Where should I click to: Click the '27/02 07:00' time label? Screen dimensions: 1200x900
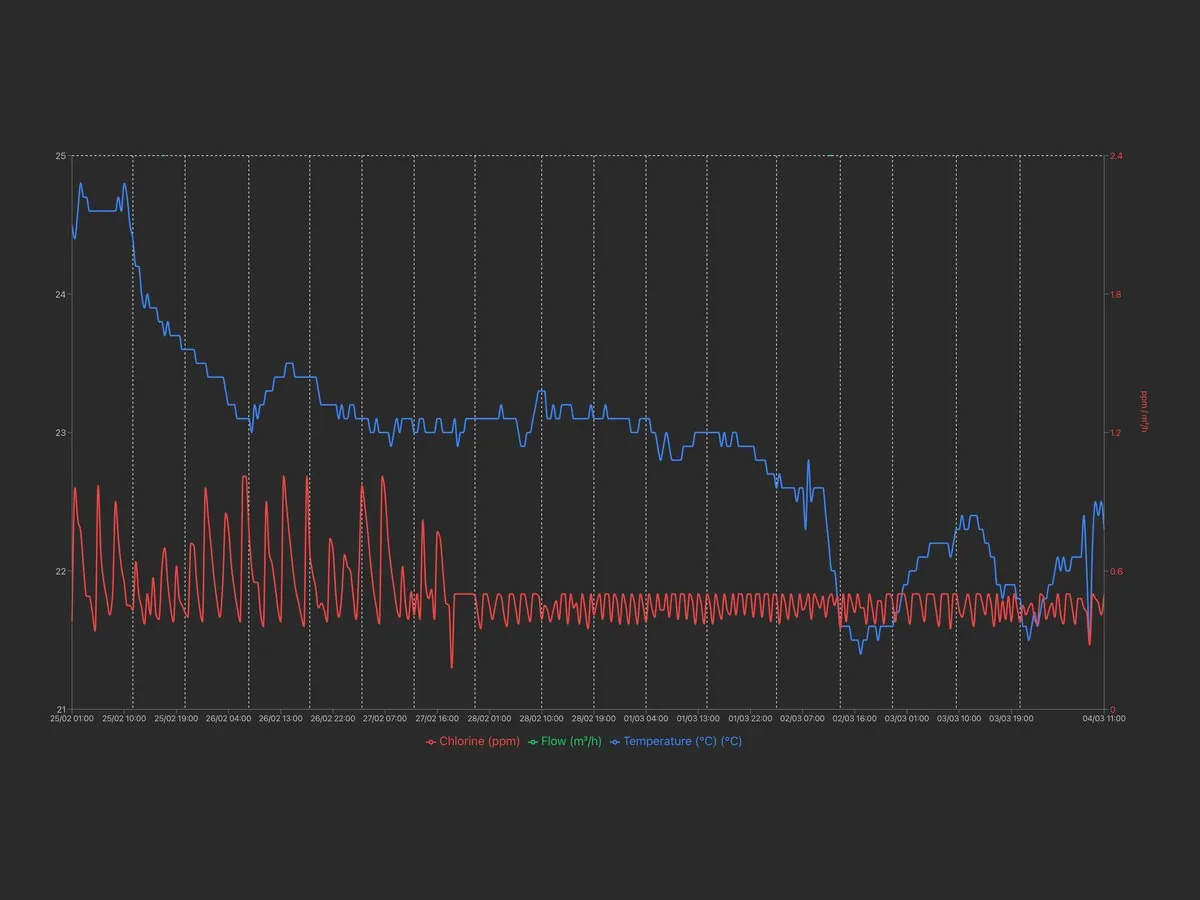click(x=385, y=718)
